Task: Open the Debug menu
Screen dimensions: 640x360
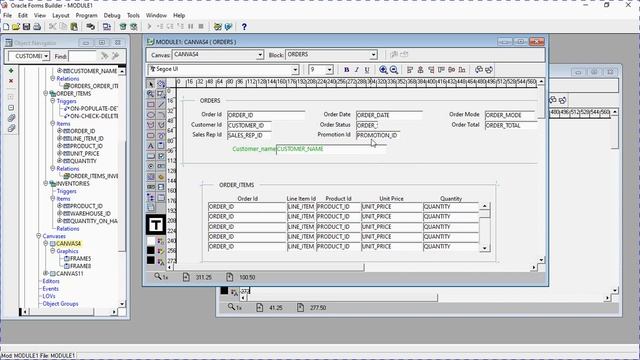Action: pyautogui.click(x=112, y=16)
